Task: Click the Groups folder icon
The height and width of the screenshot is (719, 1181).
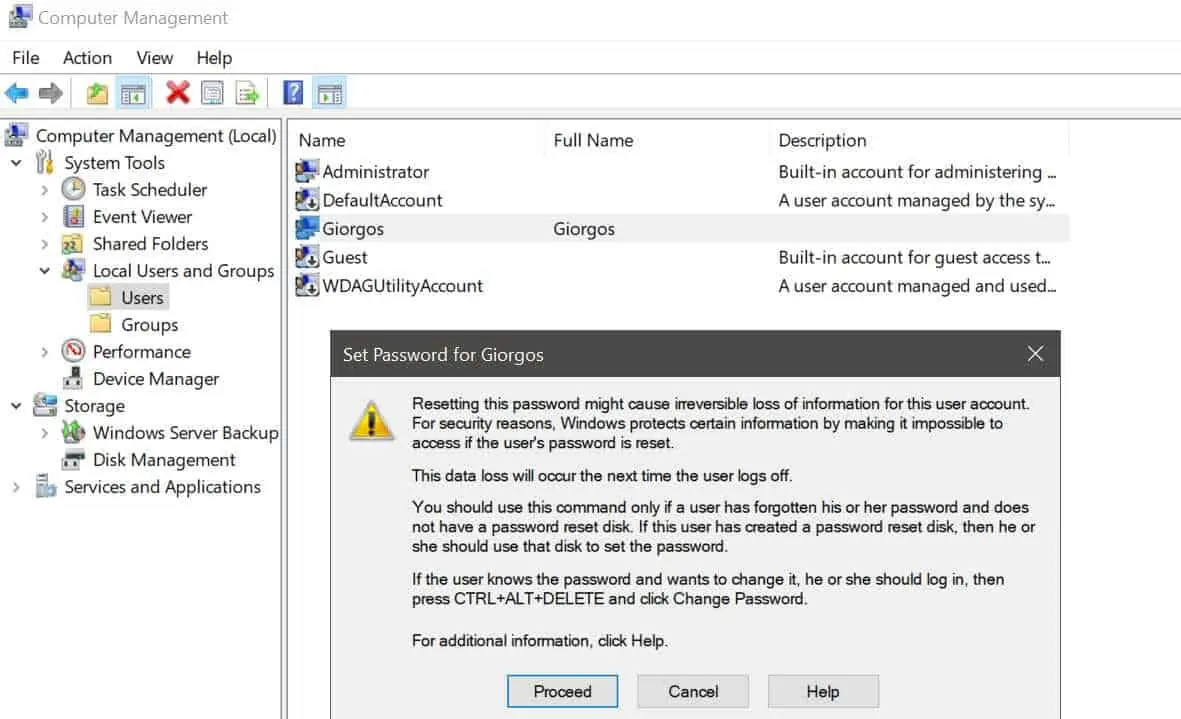Action: click(x=100, y=324)
